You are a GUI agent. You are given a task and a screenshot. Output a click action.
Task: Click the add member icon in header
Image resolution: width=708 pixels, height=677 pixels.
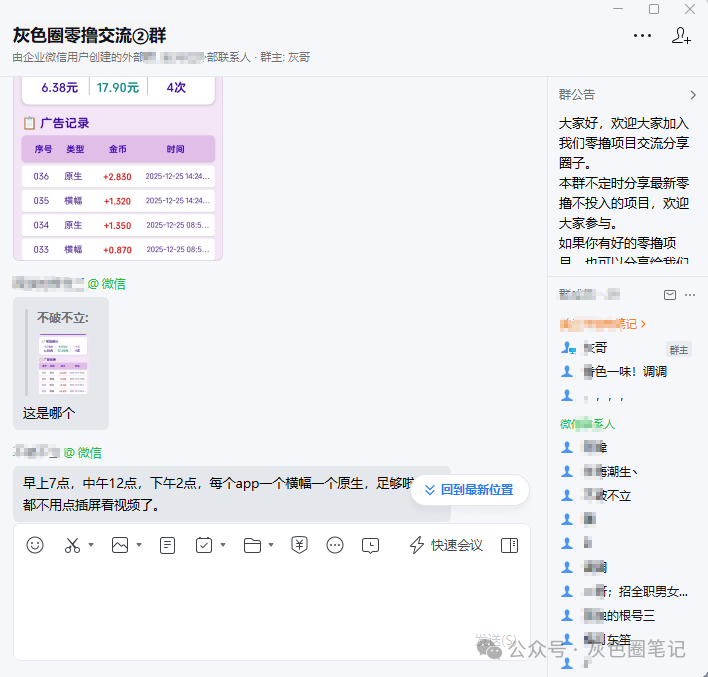point(681,36)
